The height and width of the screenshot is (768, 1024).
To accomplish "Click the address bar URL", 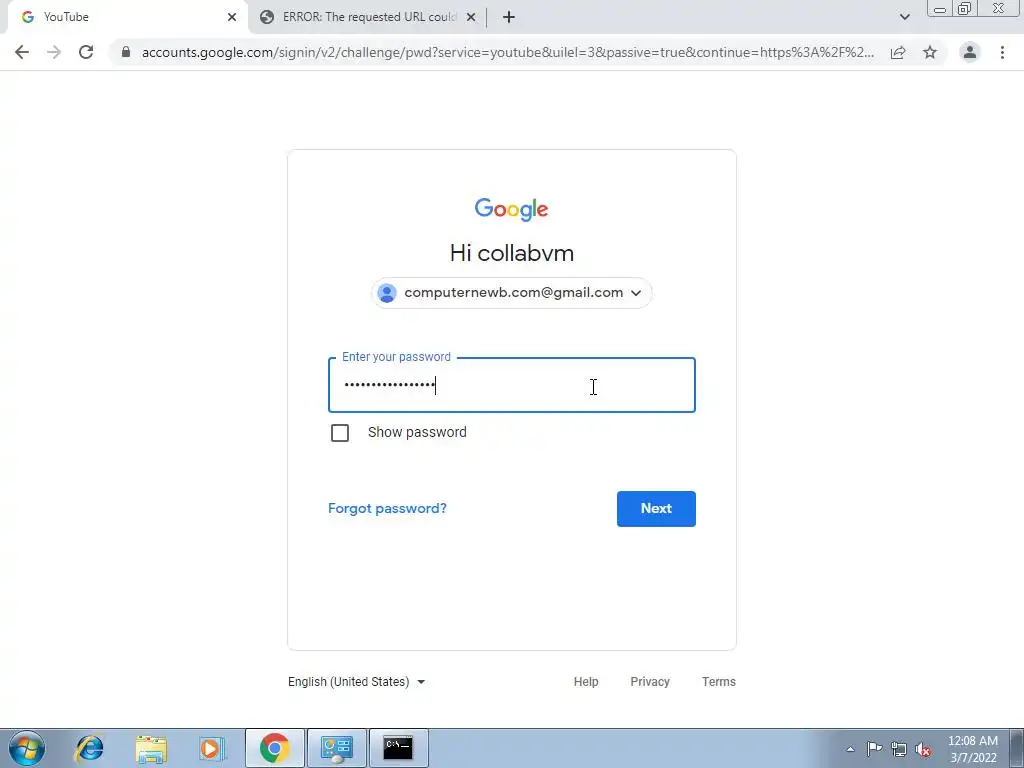I will coord(507,52).
